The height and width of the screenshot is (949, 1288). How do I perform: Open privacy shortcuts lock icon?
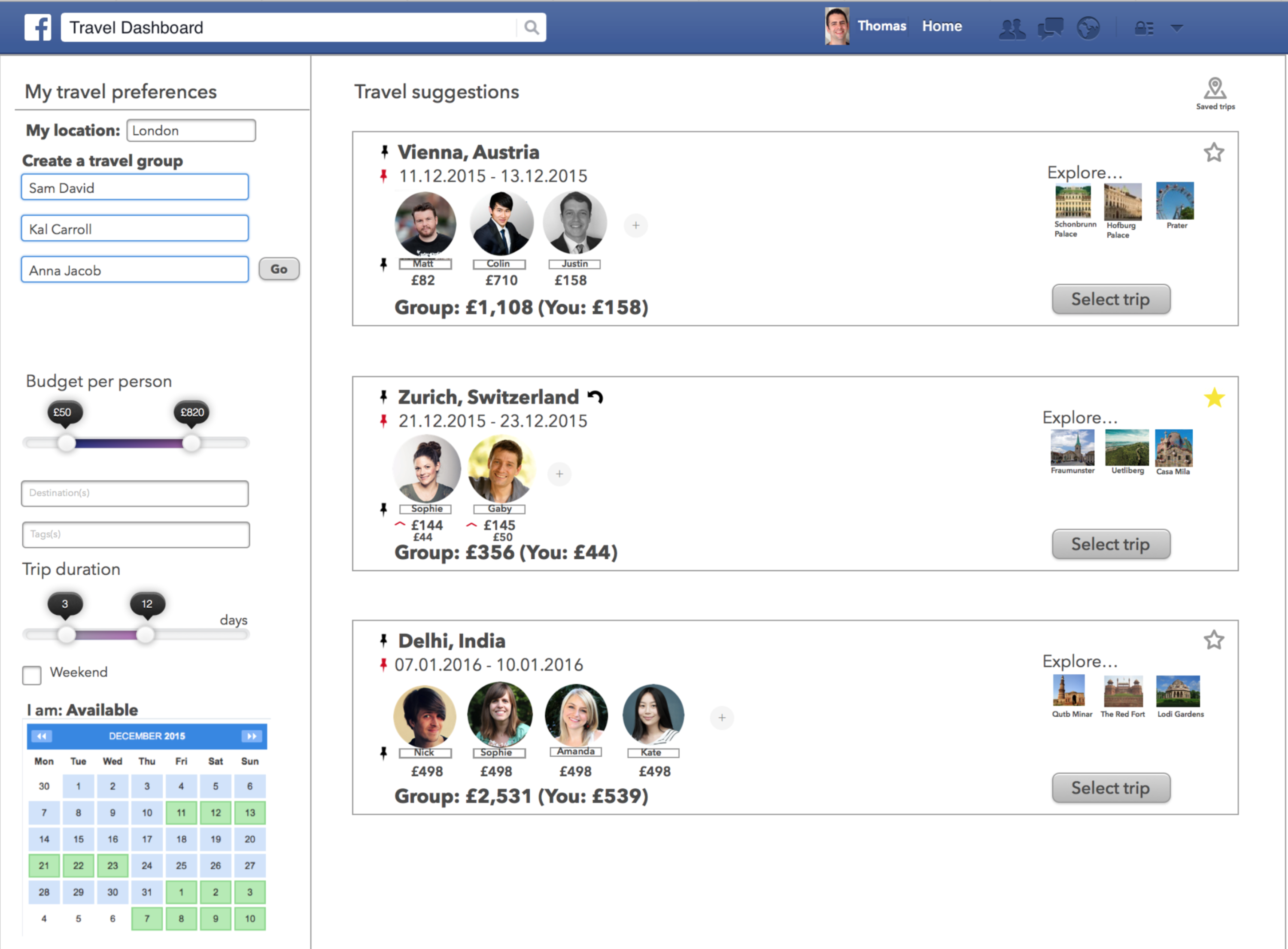(1144, 28)
